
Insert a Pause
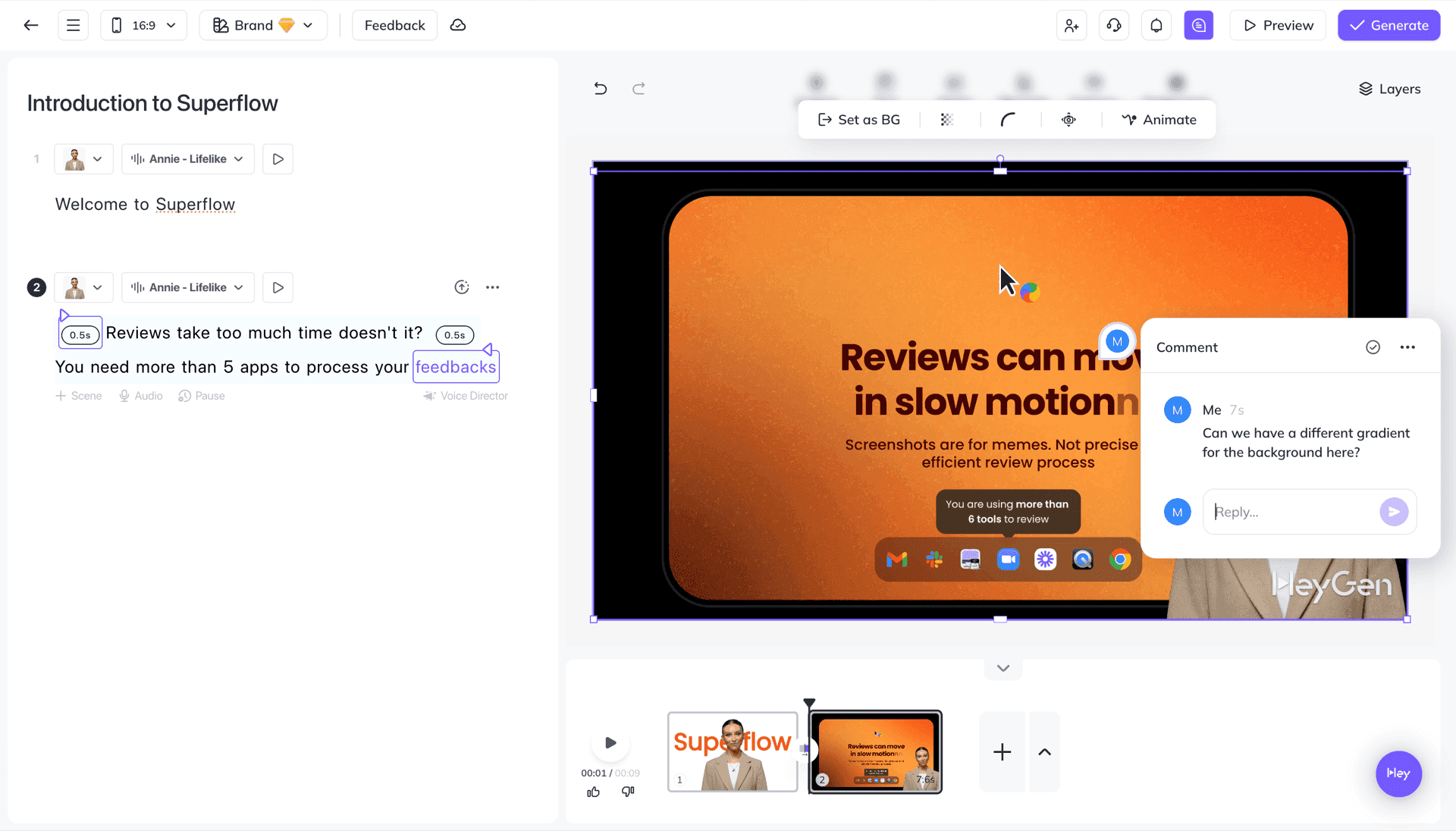point(202,396)
